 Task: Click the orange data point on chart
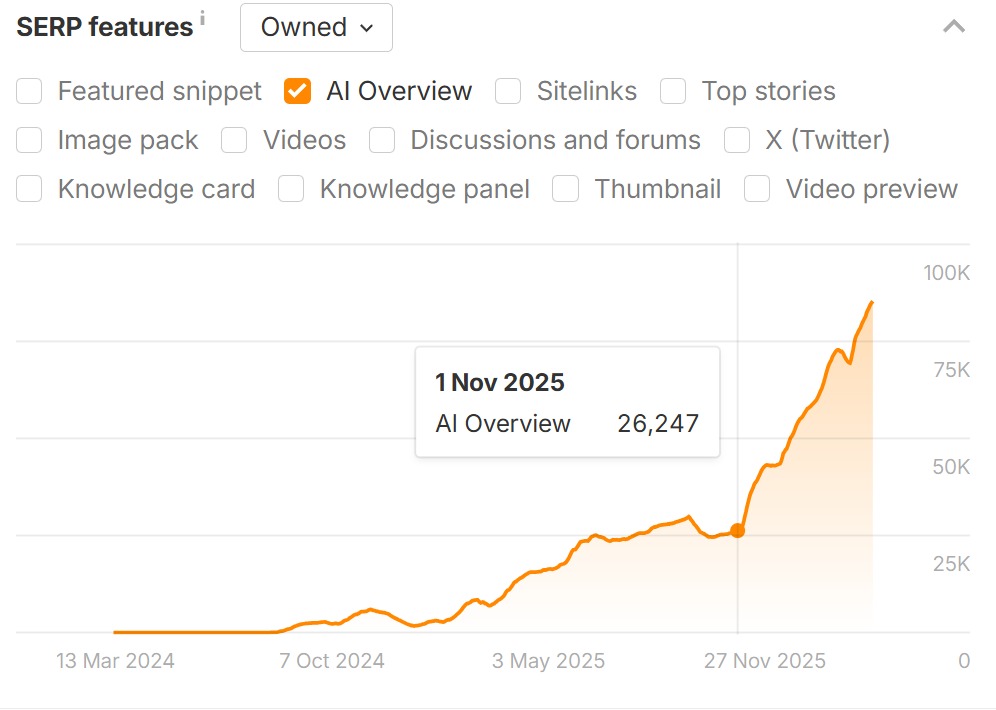[738, 531]
